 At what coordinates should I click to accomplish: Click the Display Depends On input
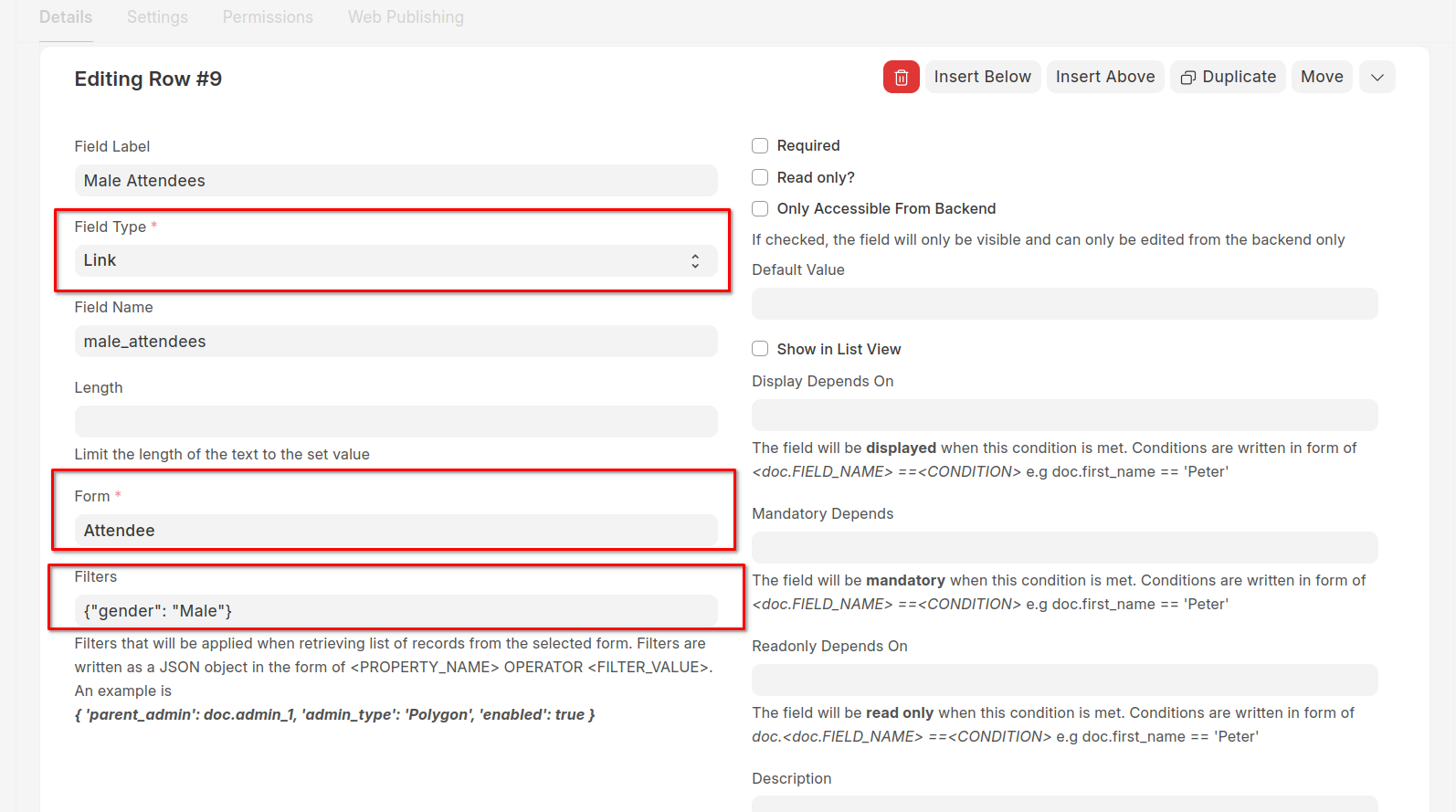[1064, 415]
